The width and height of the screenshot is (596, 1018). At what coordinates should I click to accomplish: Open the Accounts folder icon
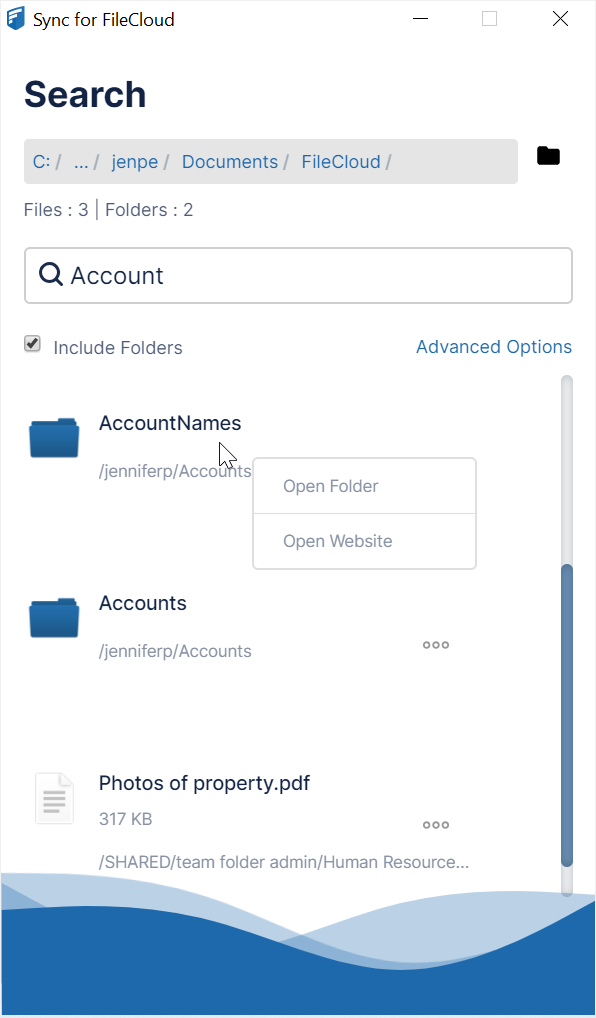coord(53,617)
